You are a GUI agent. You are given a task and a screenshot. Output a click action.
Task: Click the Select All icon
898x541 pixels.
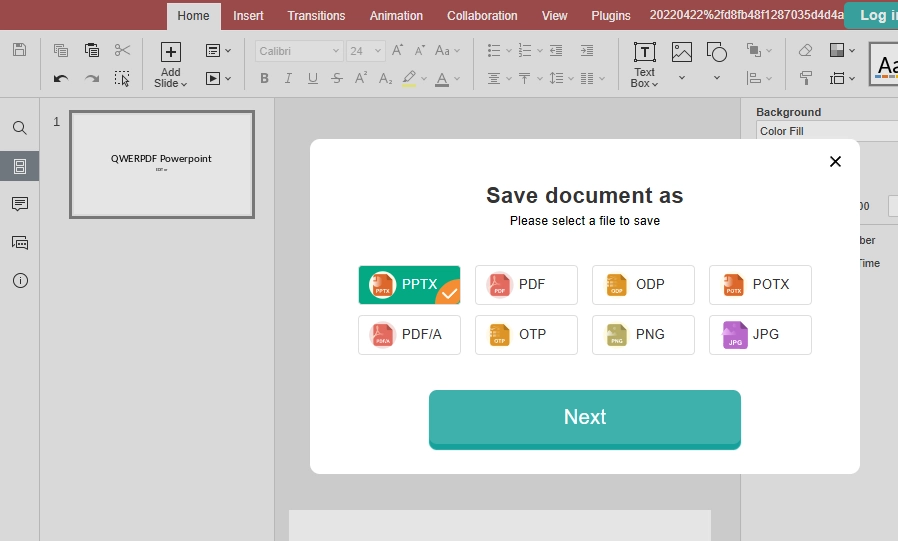tap(122, 78)
